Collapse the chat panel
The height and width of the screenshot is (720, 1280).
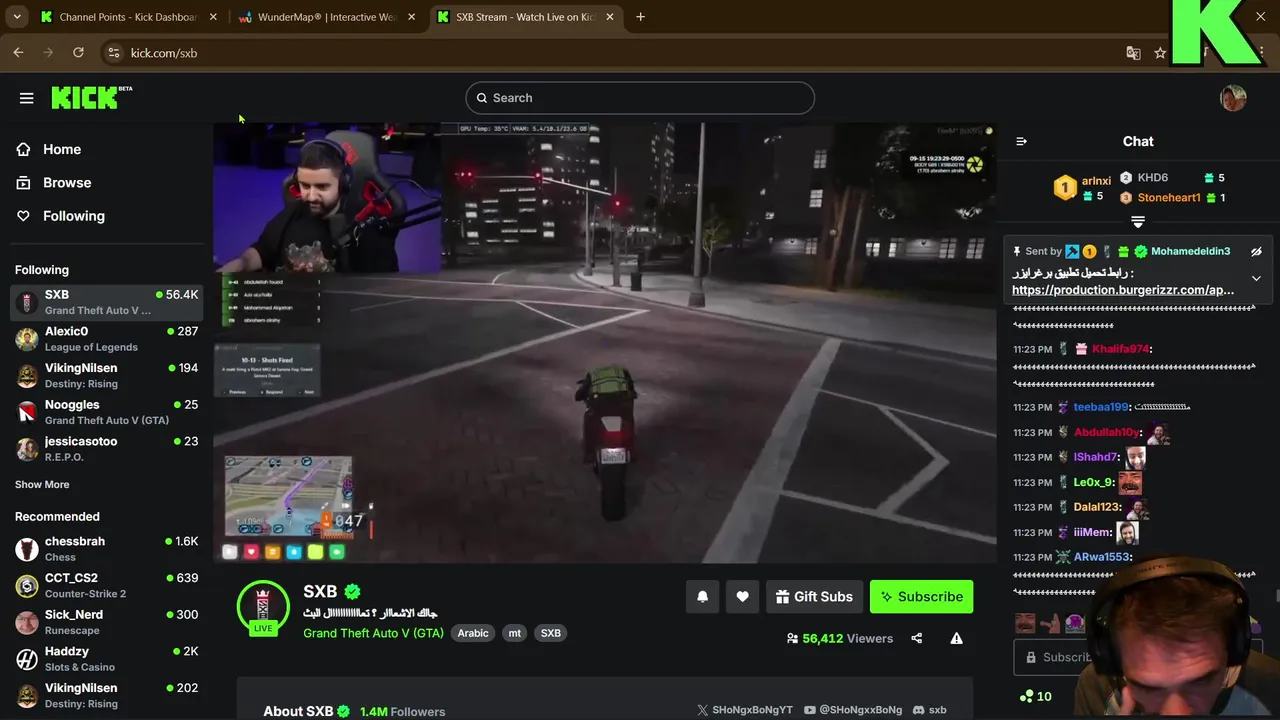pyautogui.click(x=1021, y=141)
